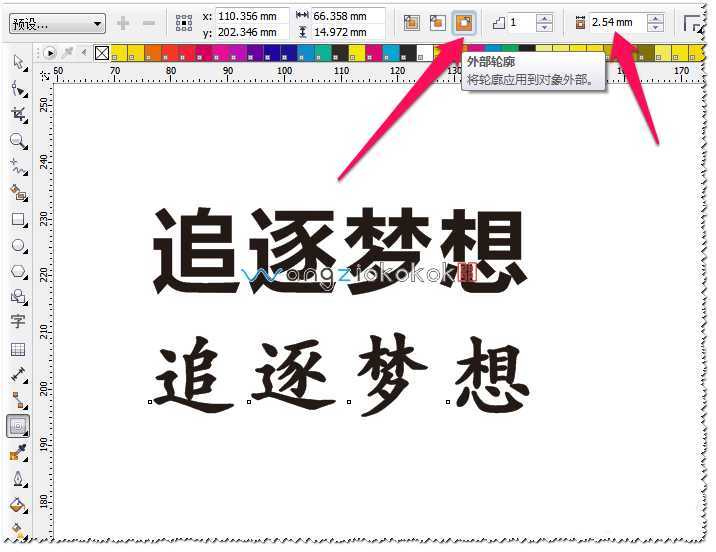Activate the Zoom magnifier tool
Screen dimensions: 716x552
tap(18, 141)
